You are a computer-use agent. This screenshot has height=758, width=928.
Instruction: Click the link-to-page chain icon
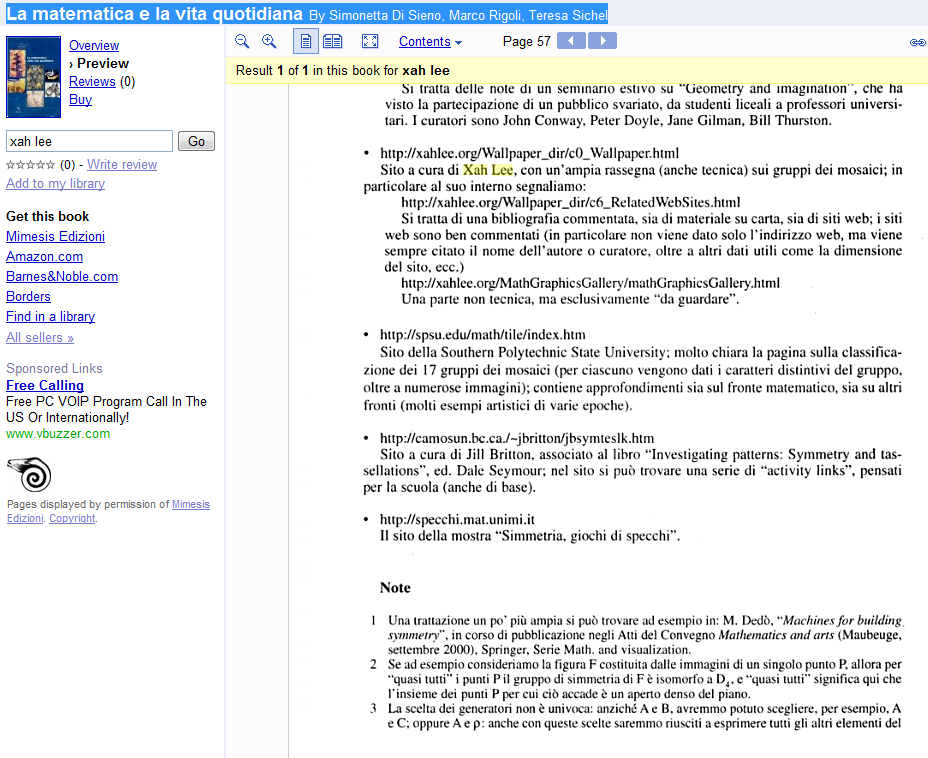point(916,42)
